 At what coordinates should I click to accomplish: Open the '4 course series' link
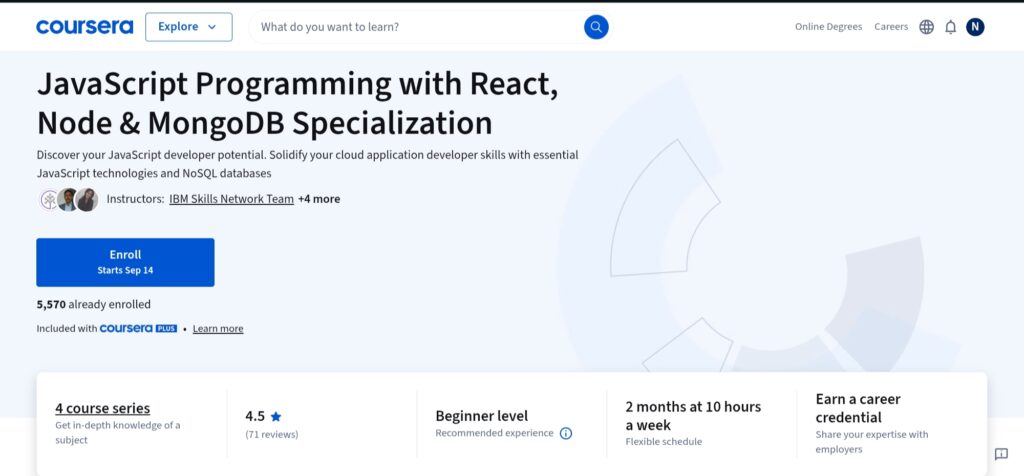coord(103,408)
